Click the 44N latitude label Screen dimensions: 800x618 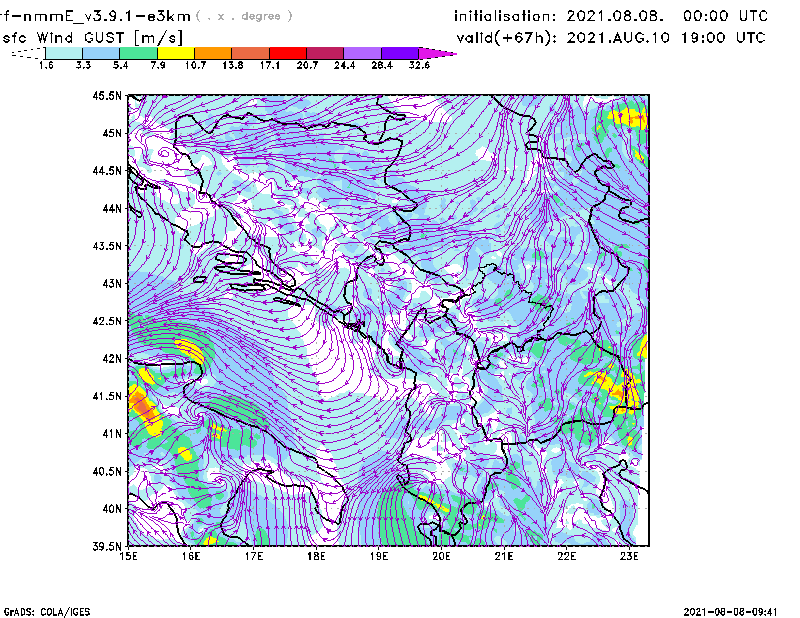pos(112,208)
